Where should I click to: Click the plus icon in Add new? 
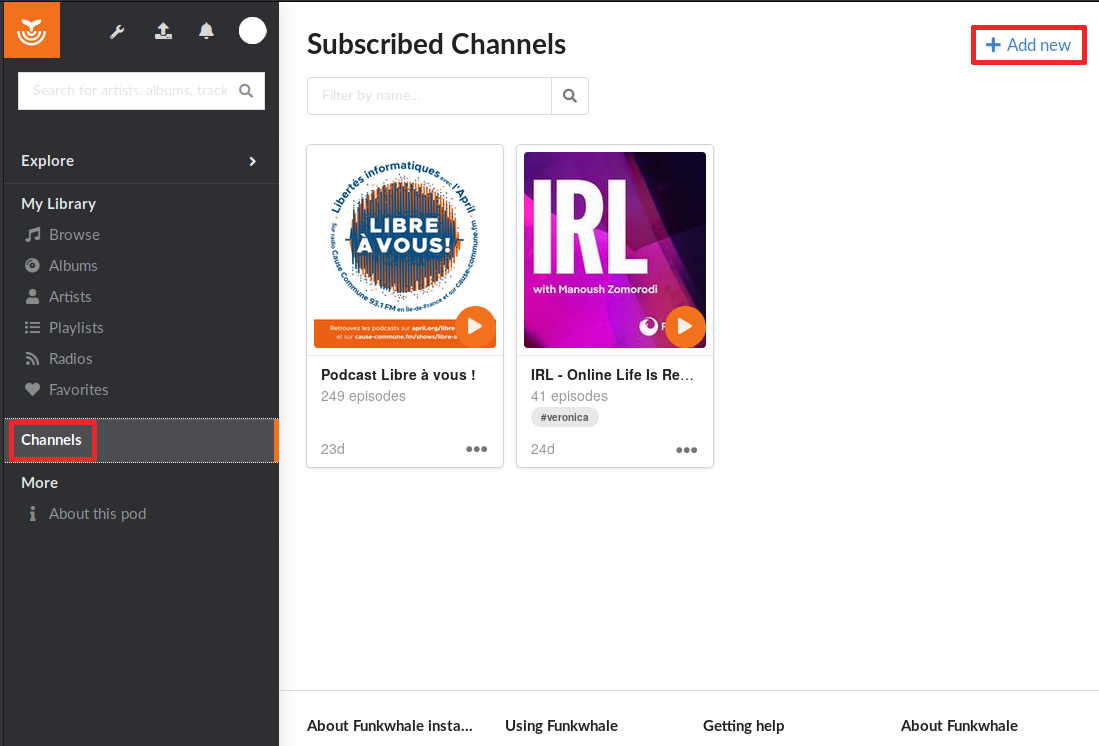tap(993, 45)
